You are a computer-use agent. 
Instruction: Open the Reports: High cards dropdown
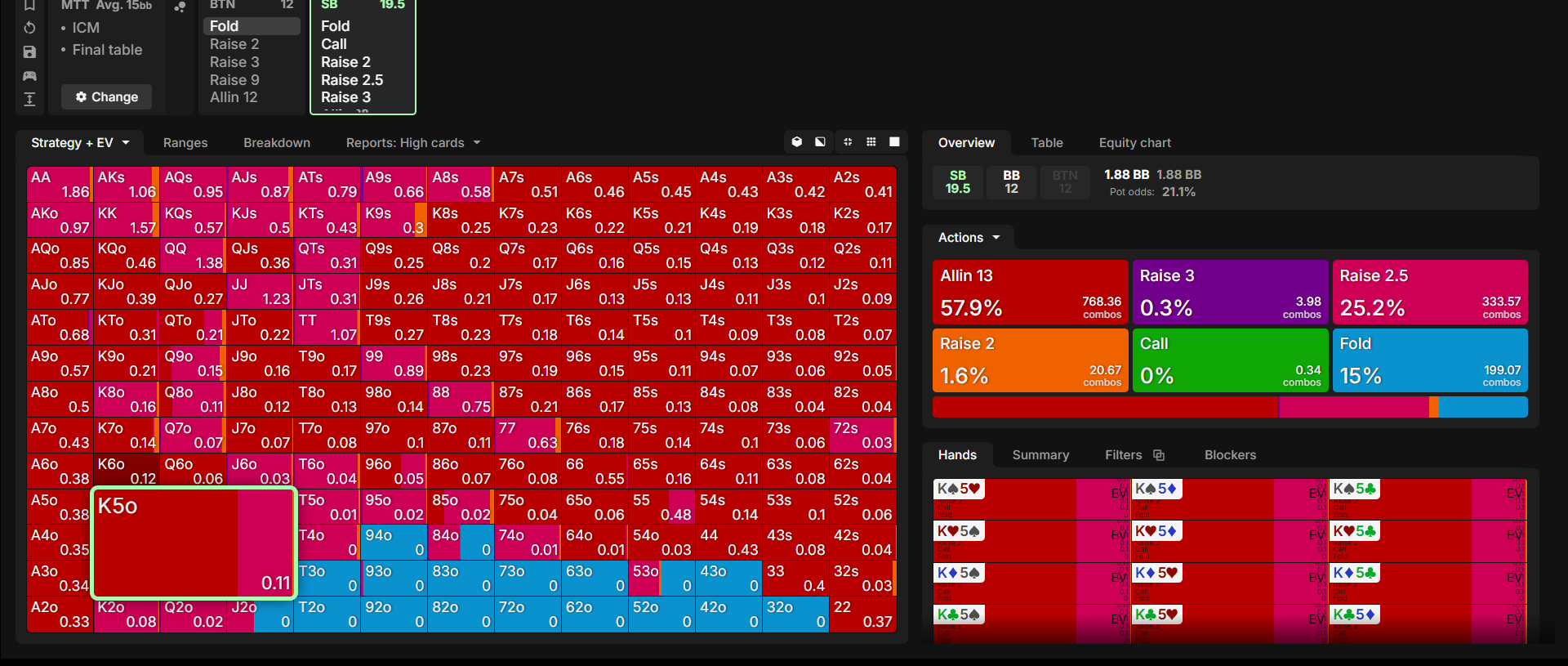pos(413,143)
